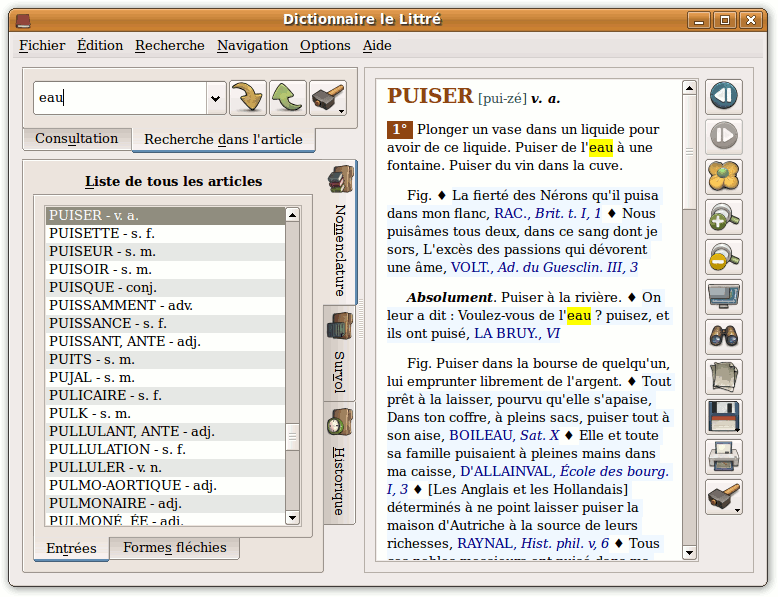
Task: Select PUJAL - s. m. entry
Action: [165, 378]
